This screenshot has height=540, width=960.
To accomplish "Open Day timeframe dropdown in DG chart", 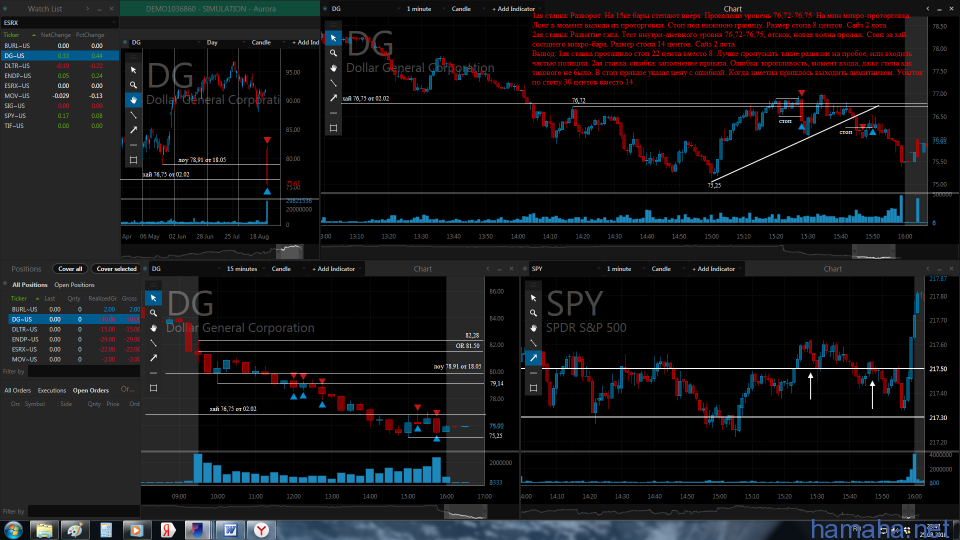I will [222, 42].
